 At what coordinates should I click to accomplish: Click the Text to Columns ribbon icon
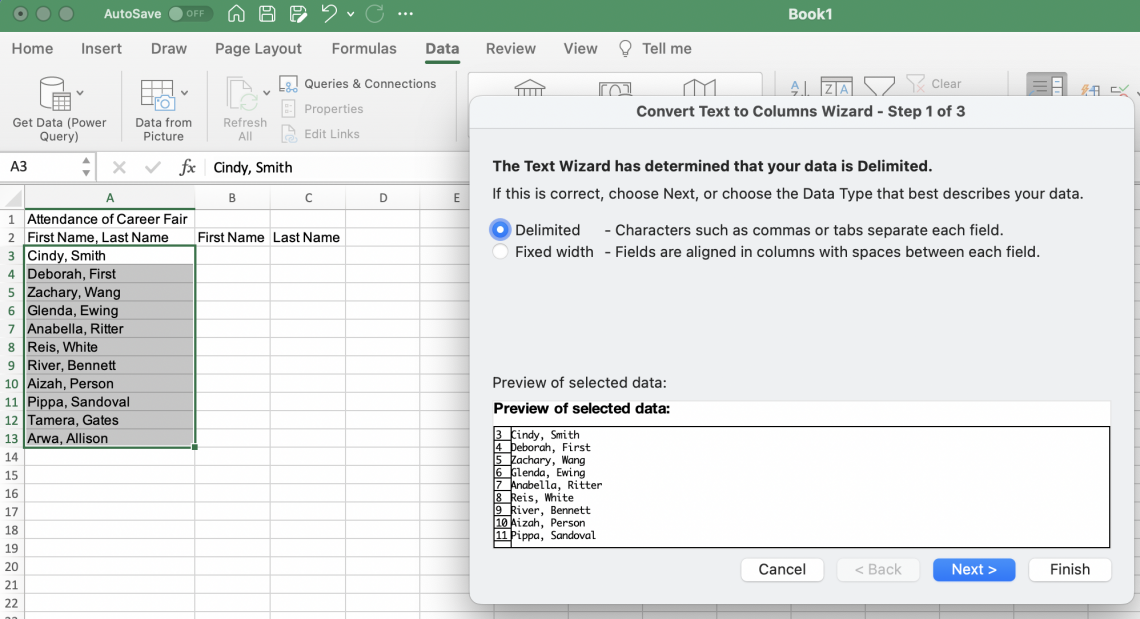(x=1047, y=88)
